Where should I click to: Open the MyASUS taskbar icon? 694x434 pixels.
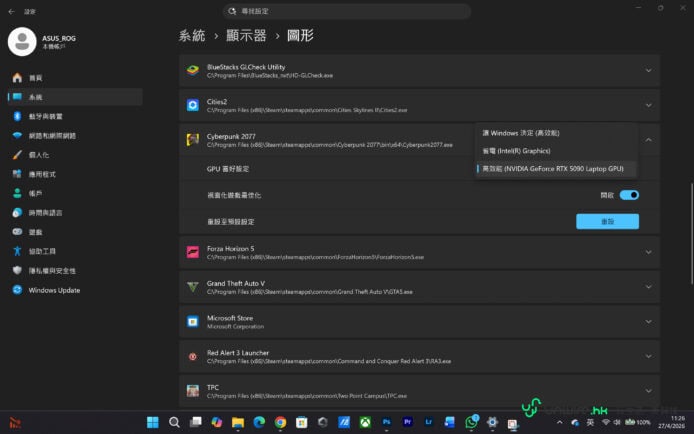click(344, 422)
